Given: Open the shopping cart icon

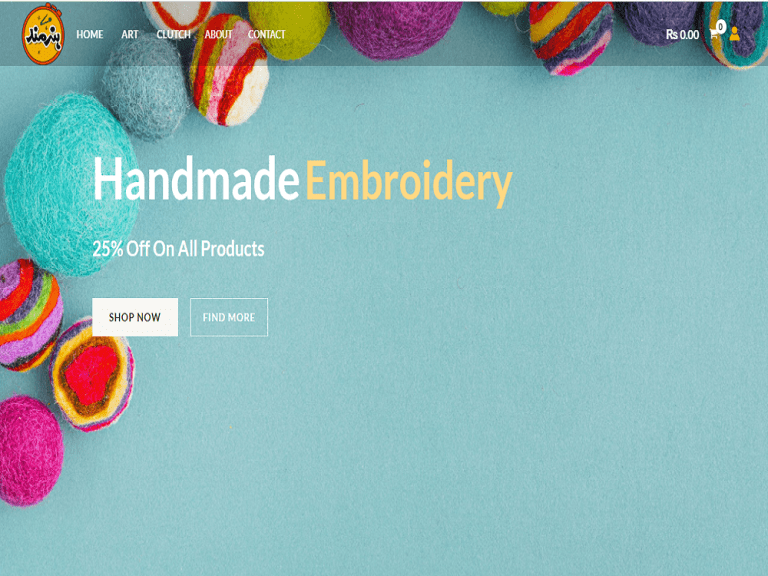Looking at the screenshot, I should 713,34.
